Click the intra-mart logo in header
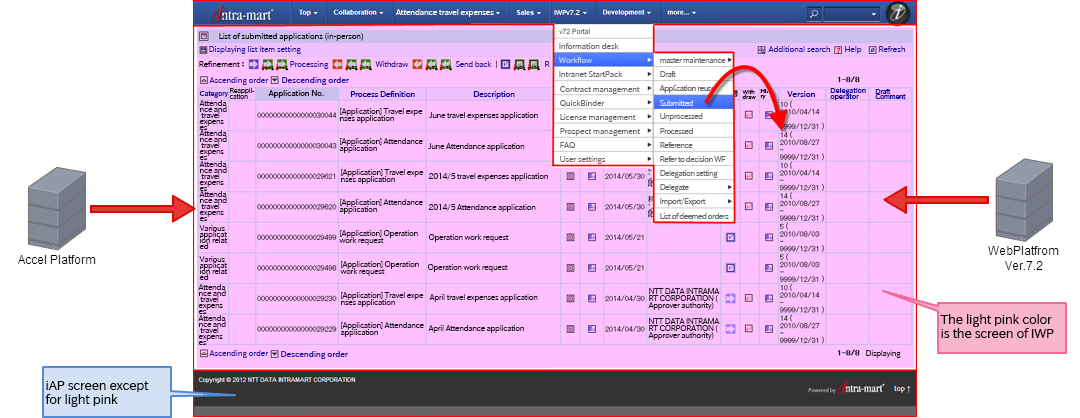 click(242, 13)
